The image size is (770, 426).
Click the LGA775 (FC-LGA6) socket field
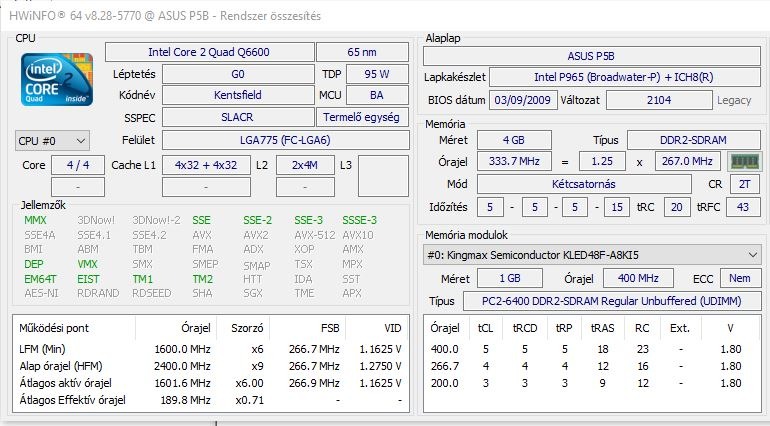point(271,140)
